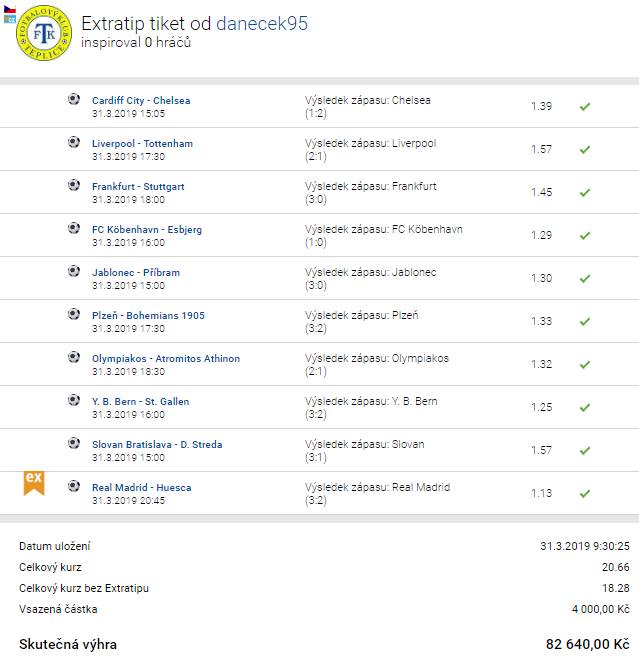Open the danecek95 user profile link
Screen dimensions: 639x661
tap(262, 23)
